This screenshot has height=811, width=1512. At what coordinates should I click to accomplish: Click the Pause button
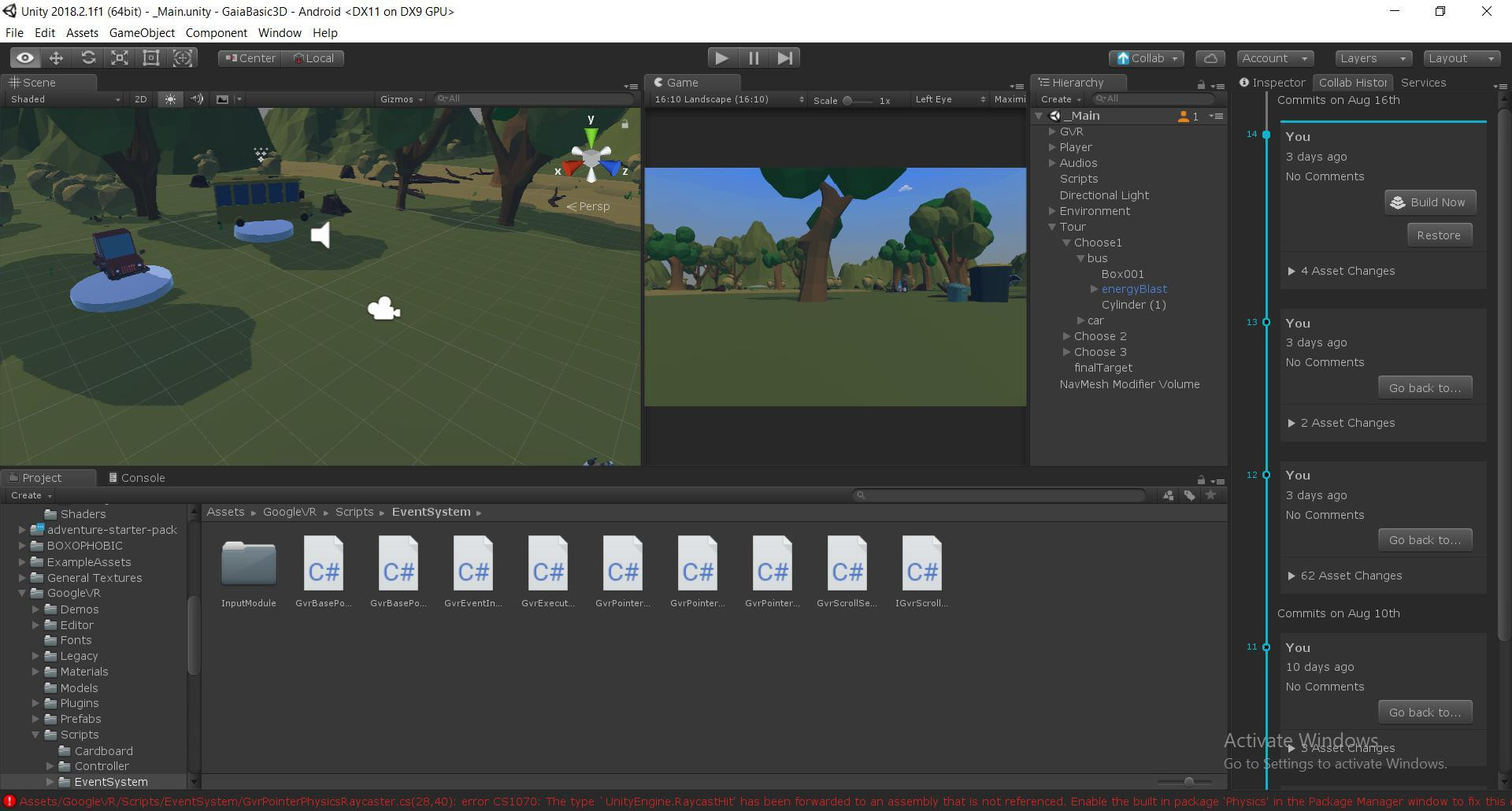coord(754,58)
